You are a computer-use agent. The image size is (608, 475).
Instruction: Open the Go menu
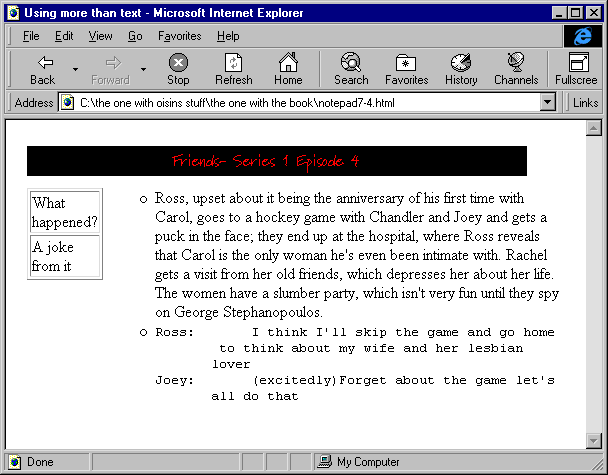135,36
